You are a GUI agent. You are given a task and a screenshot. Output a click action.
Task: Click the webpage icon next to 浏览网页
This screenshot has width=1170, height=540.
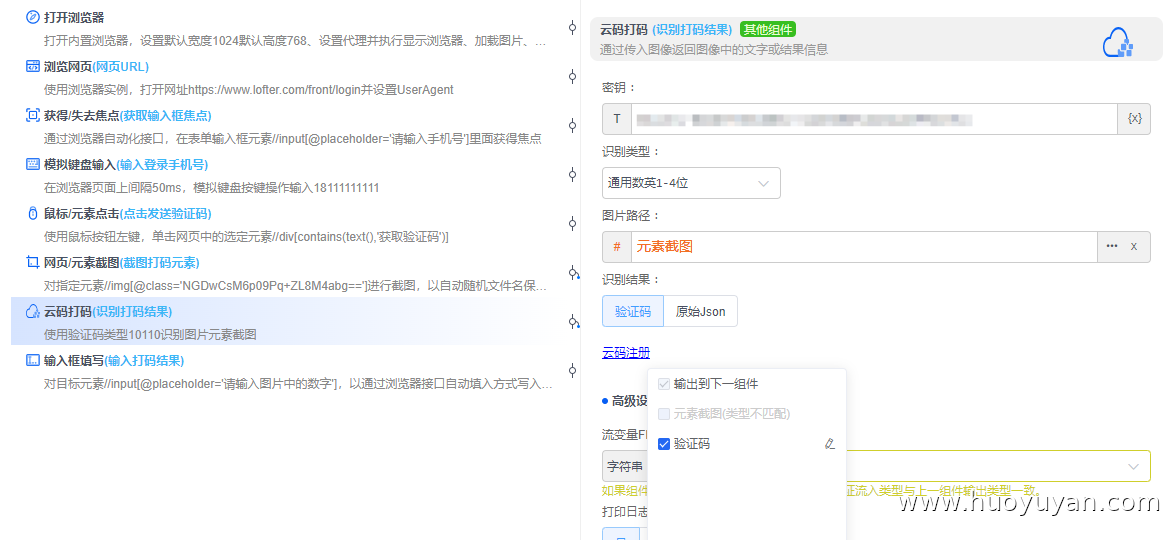click(32, 66)
